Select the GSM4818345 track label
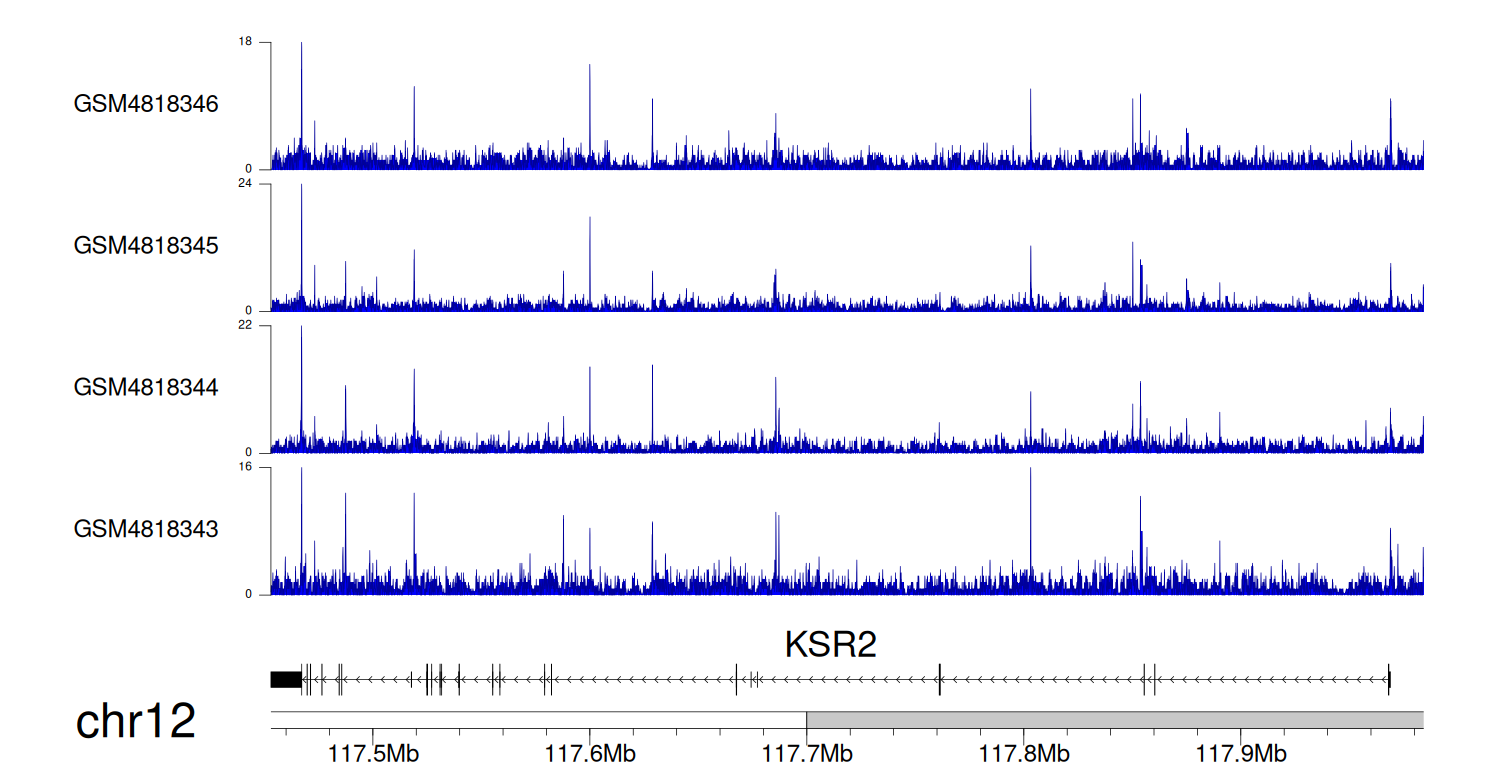The height and width of the screenshot is (780, 1500). tap(146, 245)
